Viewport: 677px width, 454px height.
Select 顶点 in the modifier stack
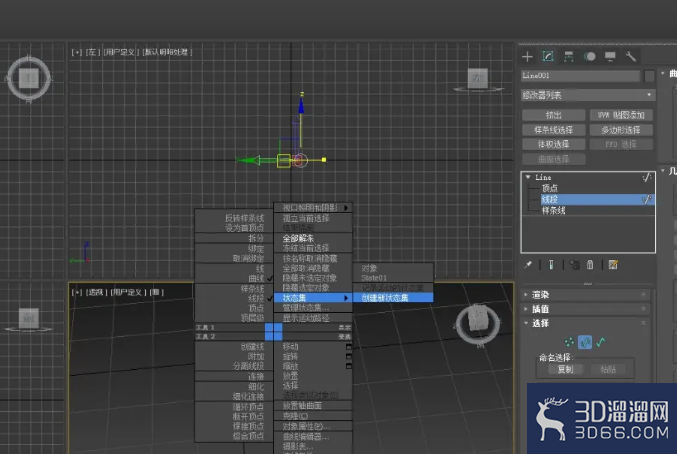(x=550, y=188)
